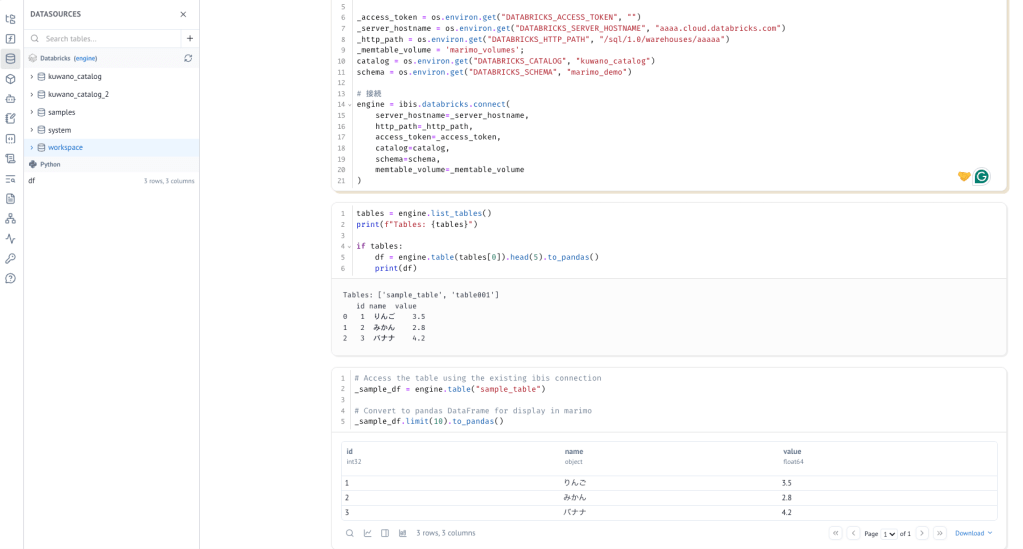1023x549 pixels.
Task: Select the df dataframe entry
Action: (32, 181)
